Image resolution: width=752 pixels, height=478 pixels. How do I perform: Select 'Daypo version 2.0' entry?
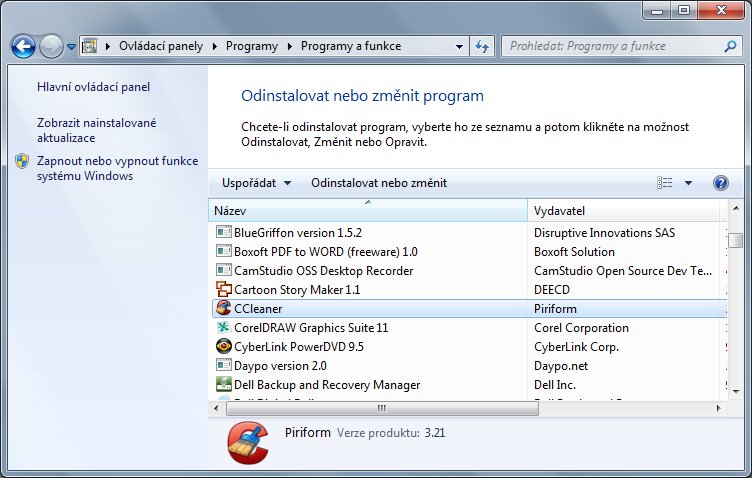coord(280,366)
